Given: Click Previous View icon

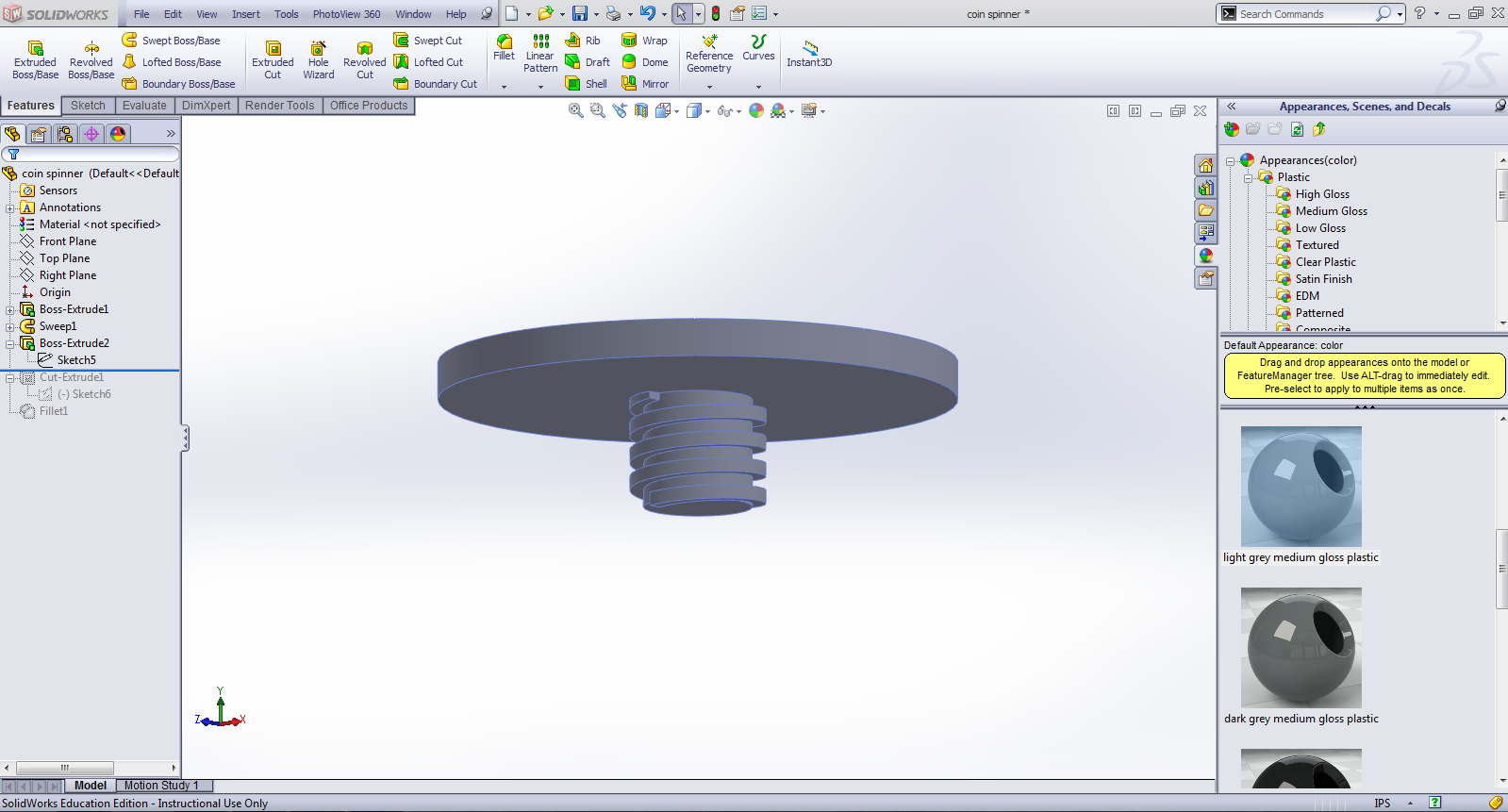Looking at the screenshot, I should [x=619, y=110].
